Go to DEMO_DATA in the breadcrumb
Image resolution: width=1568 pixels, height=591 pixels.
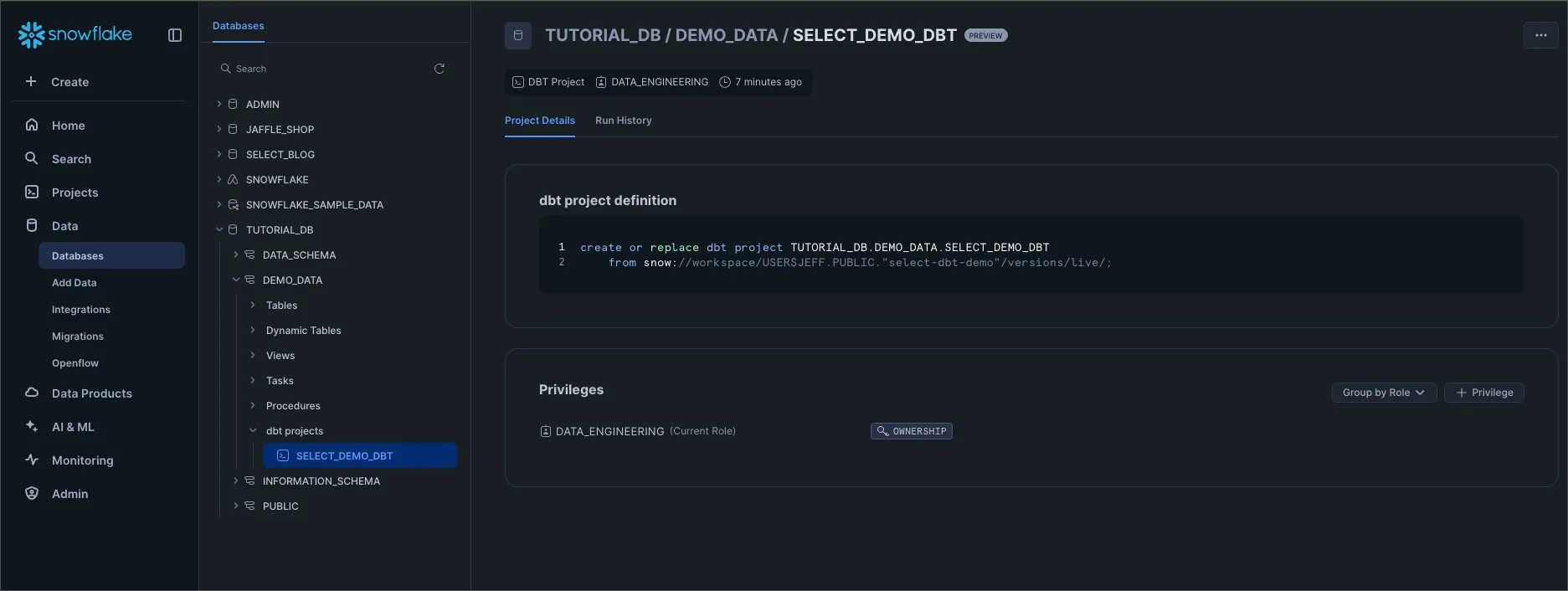pos(726,35)
